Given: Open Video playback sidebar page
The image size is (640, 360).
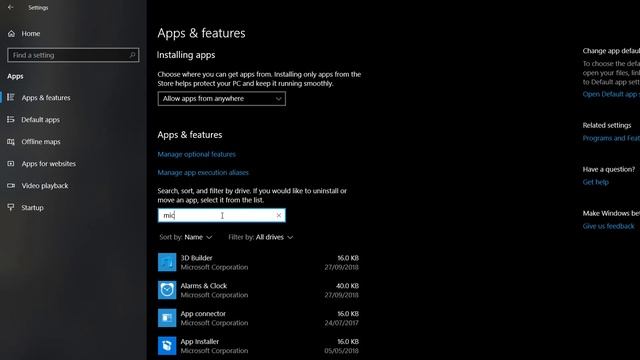Looking at the screenshot, I should [x=45, y=186].
